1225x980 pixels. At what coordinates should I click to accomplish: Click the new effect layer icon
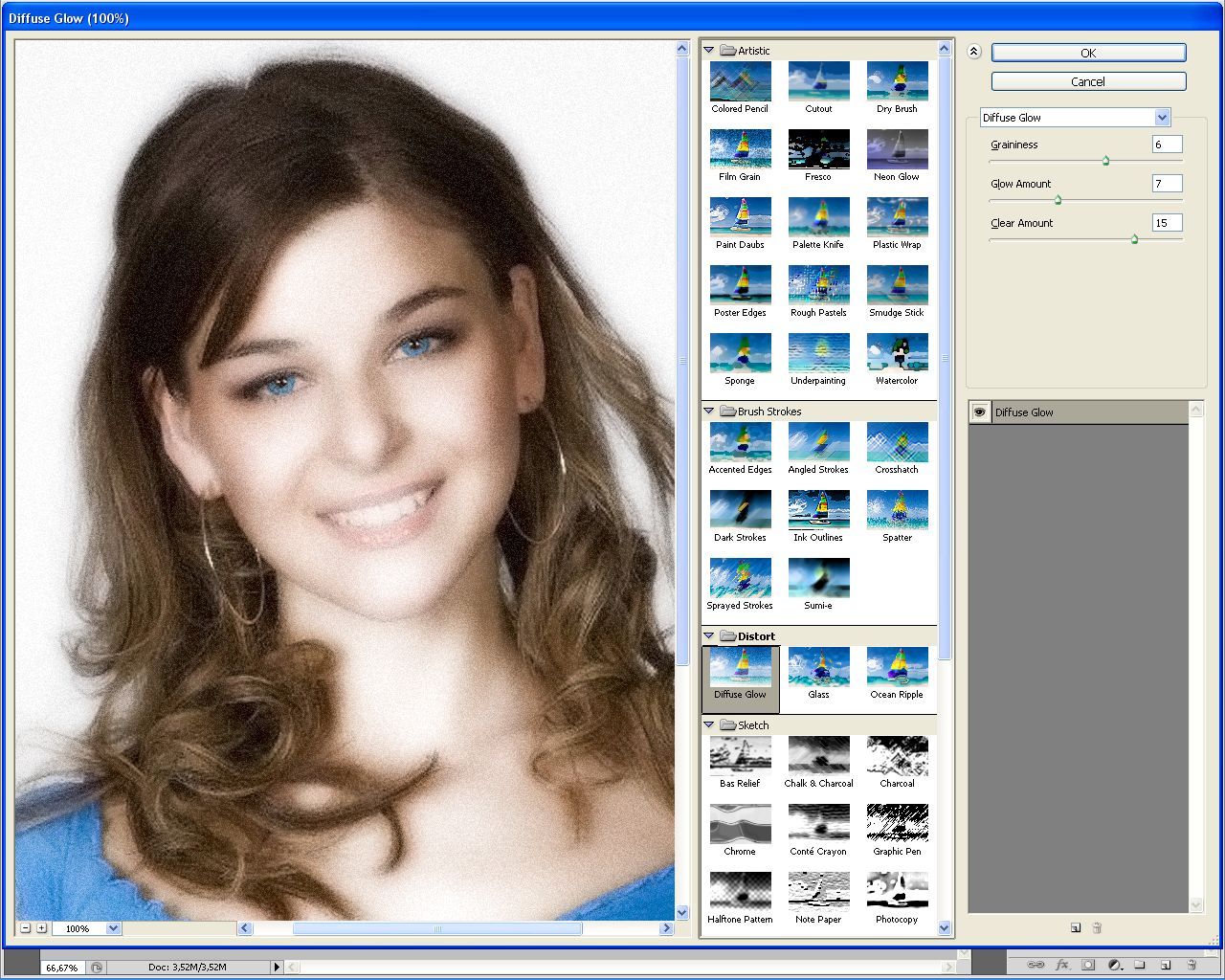[x=1076, y=927]
